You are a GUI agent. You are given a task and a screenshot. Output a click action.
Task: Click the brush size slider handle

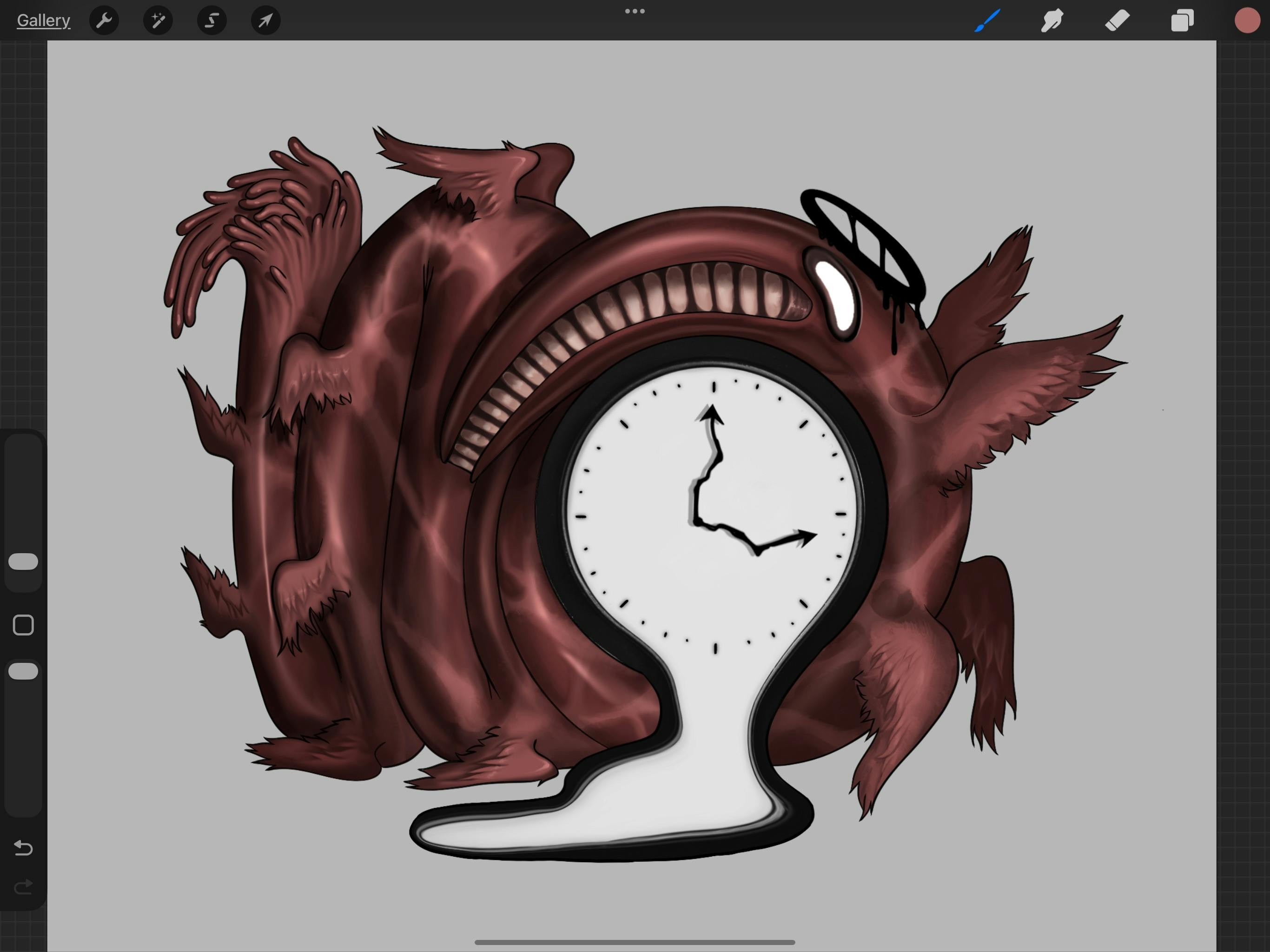(24, 562)
